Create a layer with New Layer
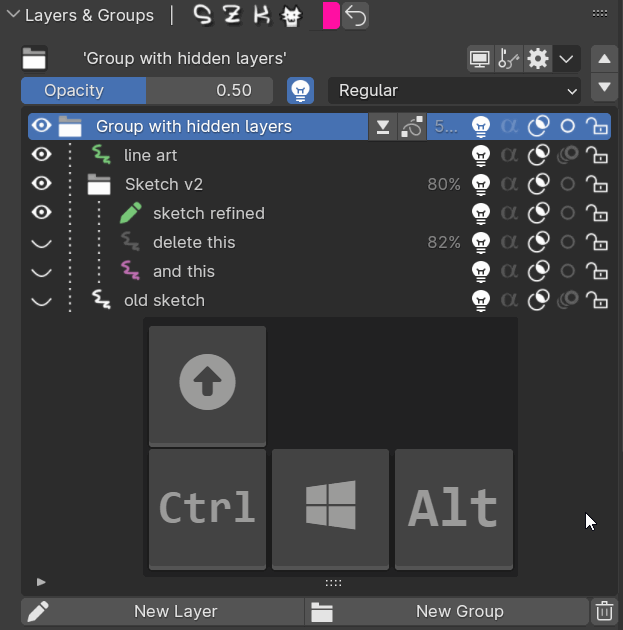Screen dimensions: 623x630 click(x=163, y=612)
